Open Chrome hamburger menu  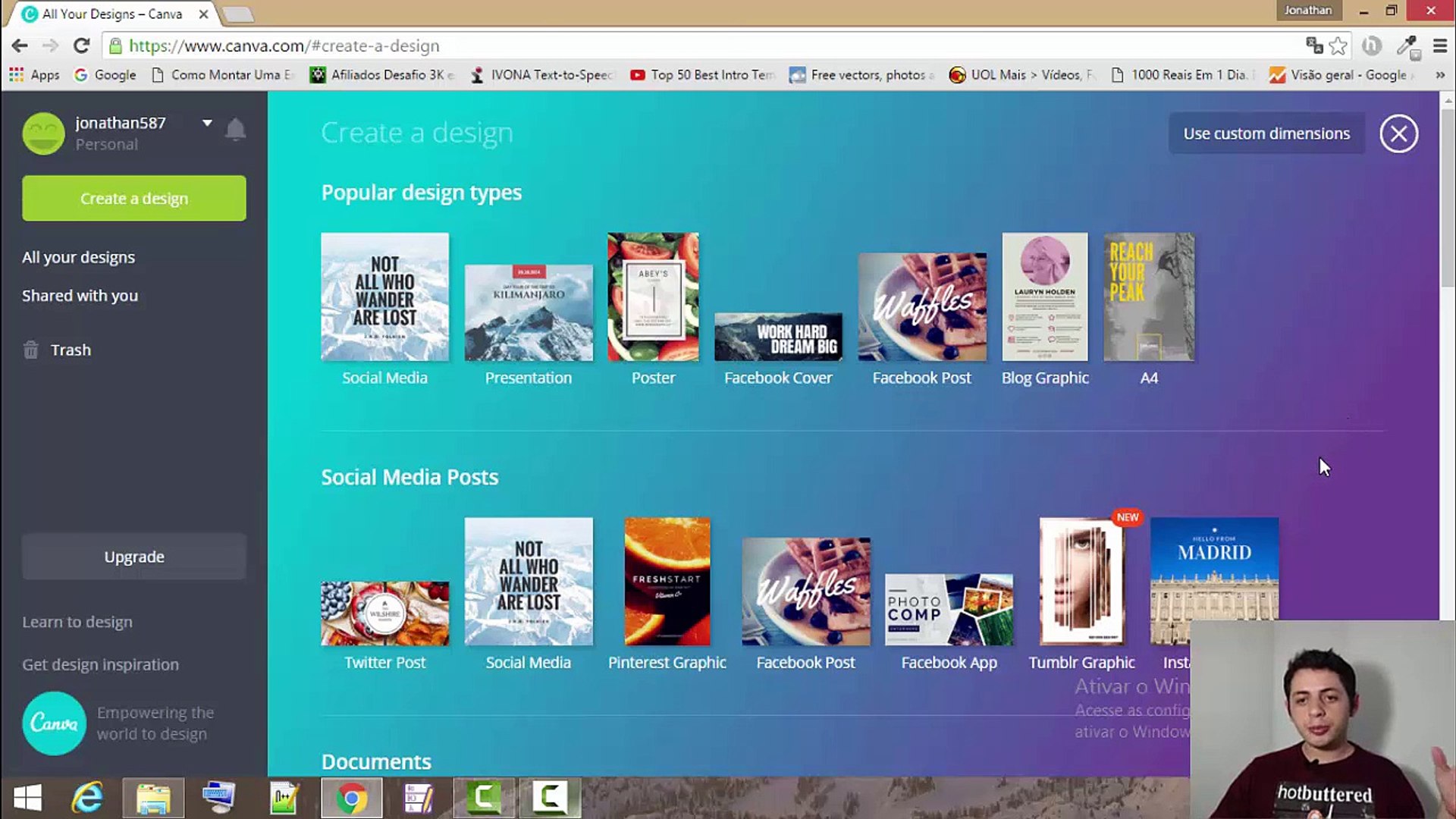1439,46
